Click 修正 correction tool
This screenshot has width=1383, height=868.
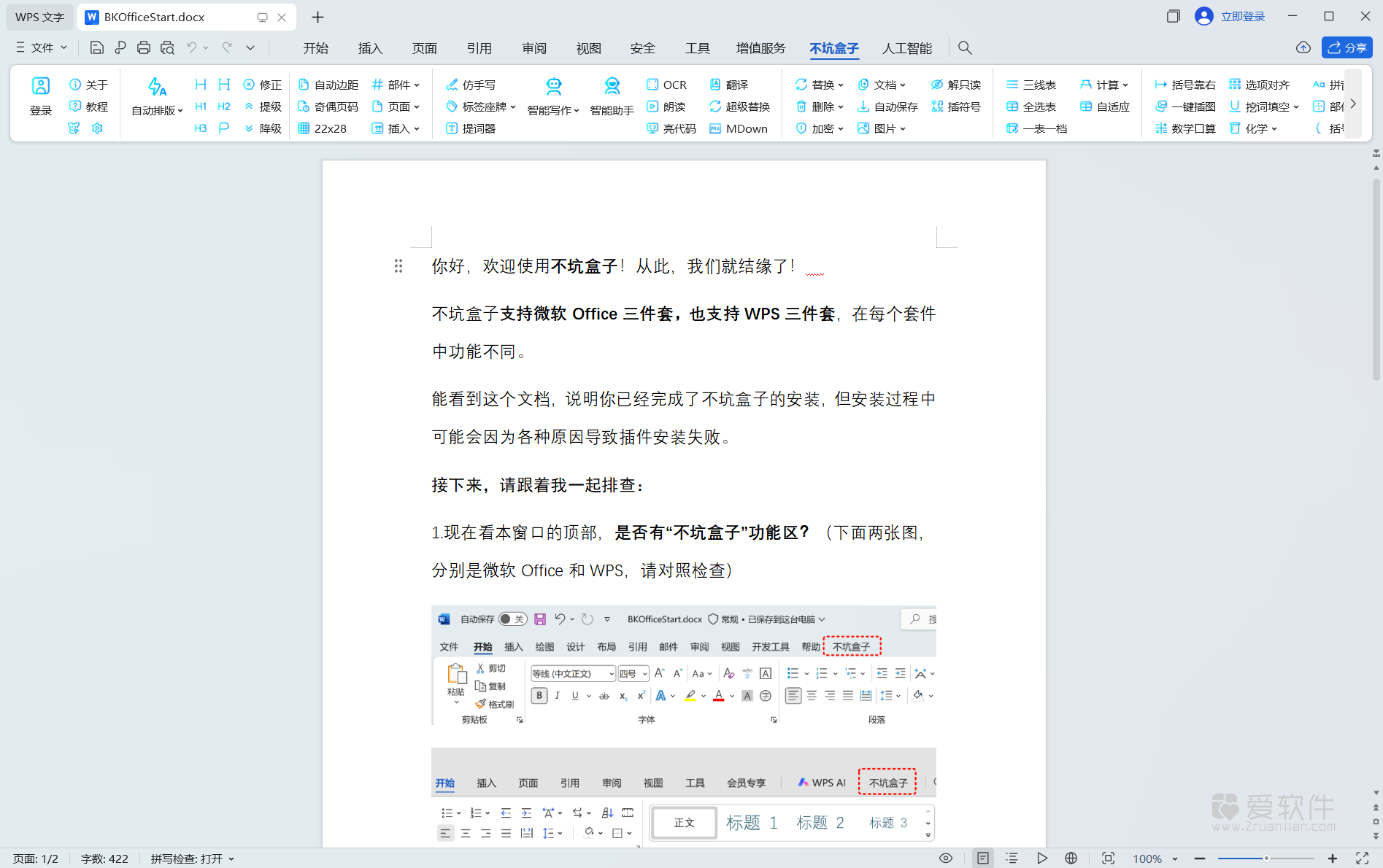263,85
